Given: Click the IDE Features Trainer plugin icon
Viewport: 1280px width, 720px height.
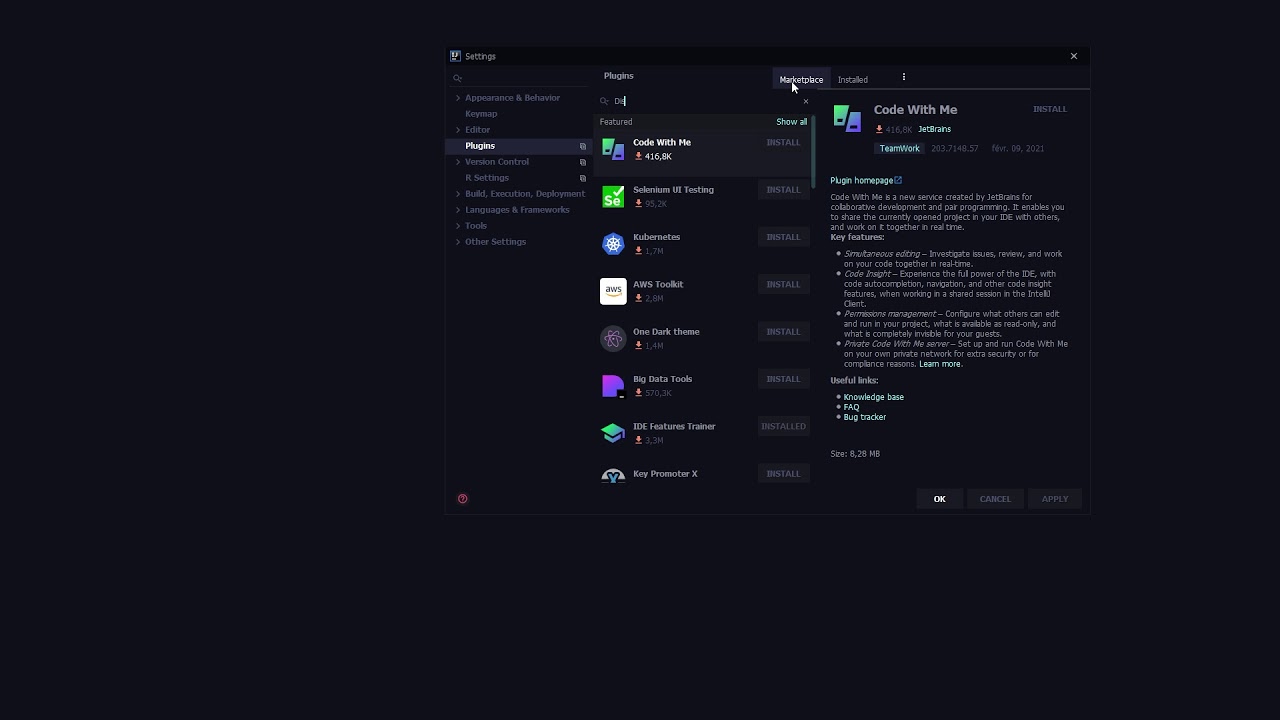Looking at the screenshot, I should (x=613, y=433).
